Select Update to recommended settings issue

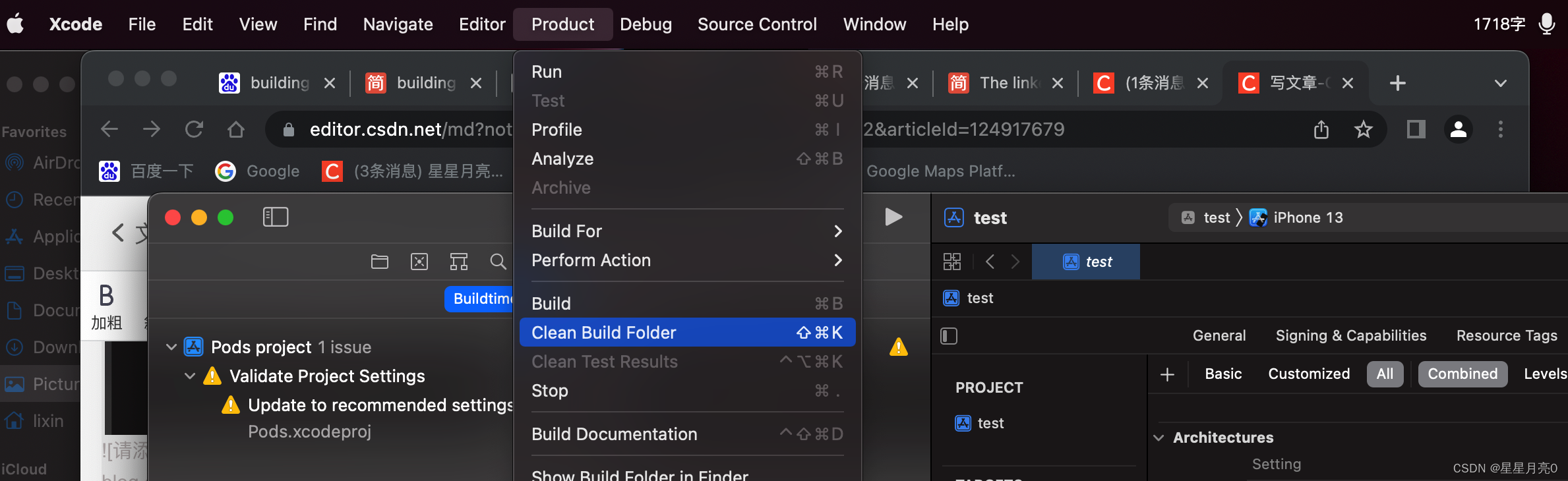380,405
